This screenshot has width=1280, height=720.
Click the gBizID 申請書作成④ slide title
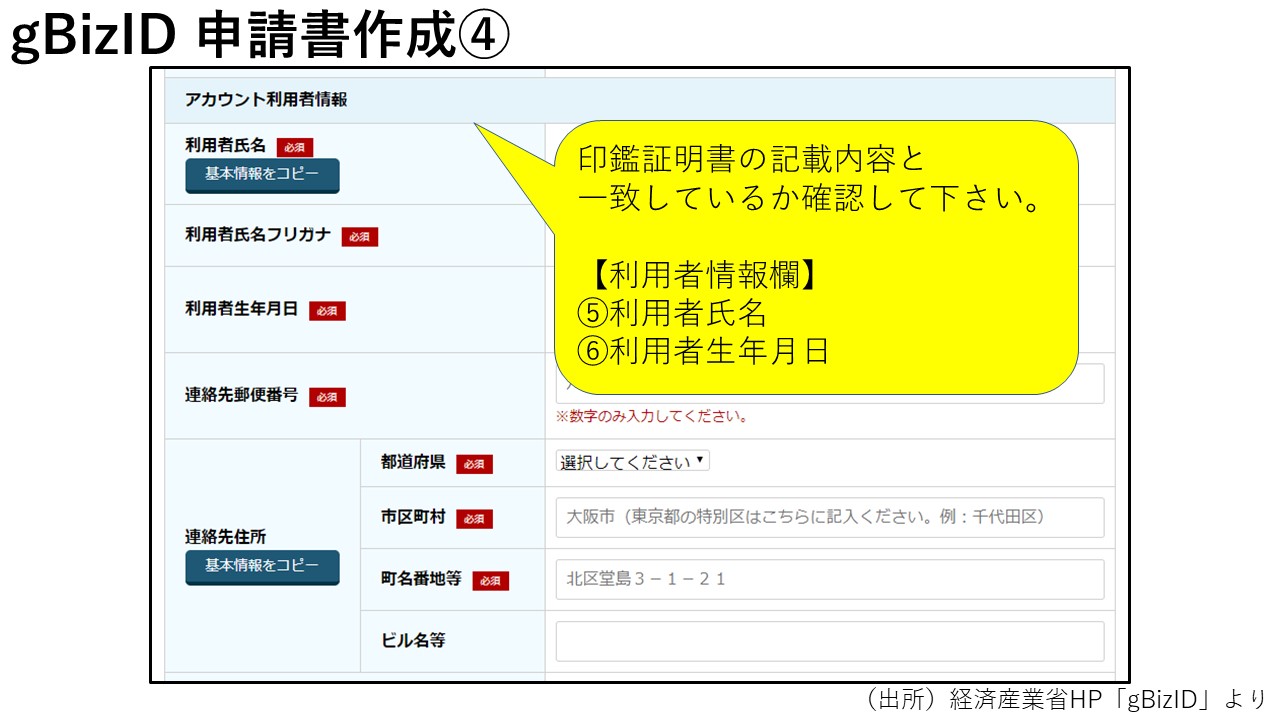(260, 36)
